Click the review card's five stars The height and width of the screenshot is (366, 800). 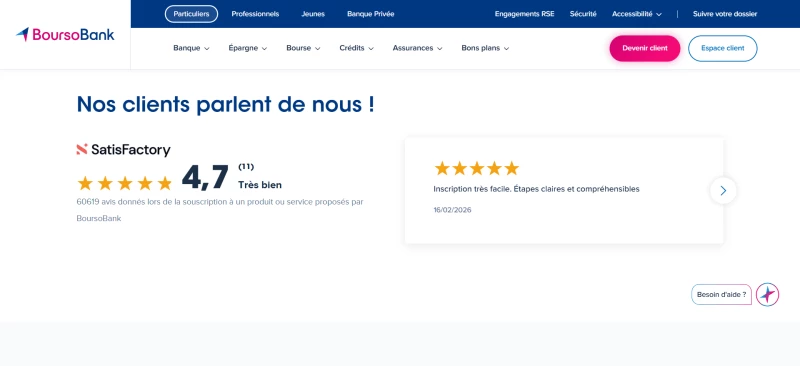tap(476, 168)
